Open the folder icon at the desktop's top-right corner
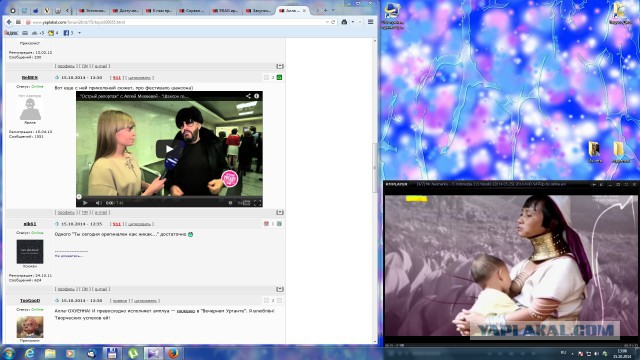Screen dimensions: 640x360 click(620, 13)
